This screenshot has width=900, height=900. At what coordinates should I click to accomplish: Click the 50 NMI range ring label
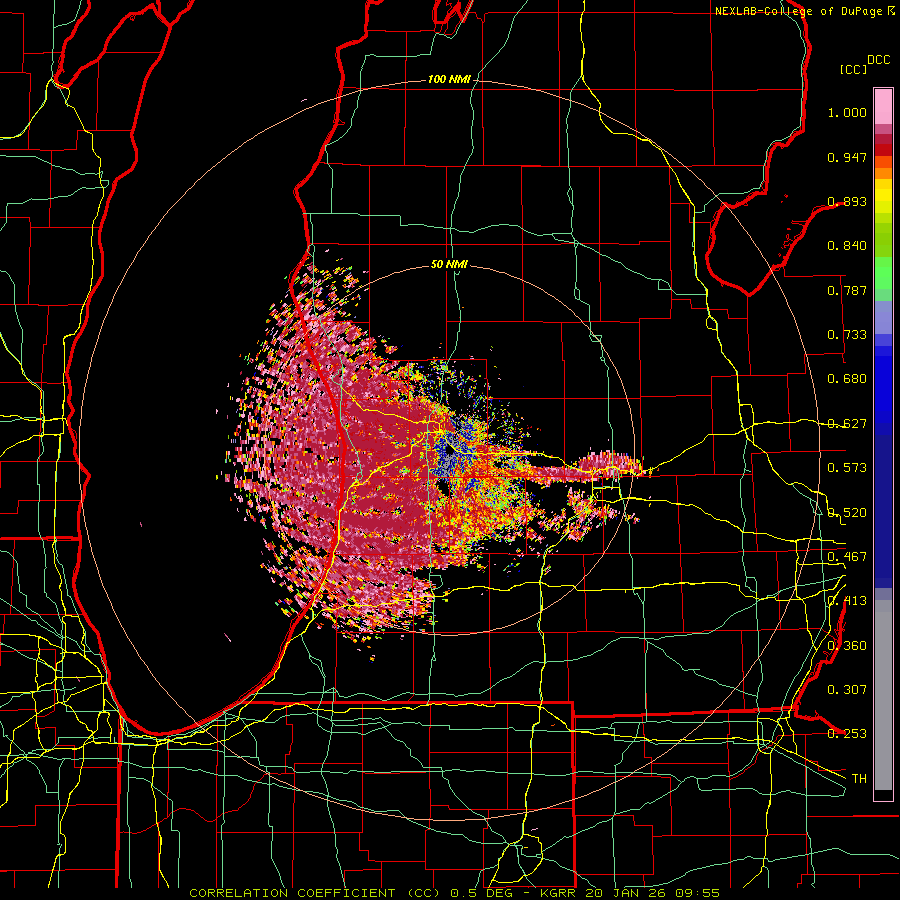pyautogui.click(x=449, y=264)
